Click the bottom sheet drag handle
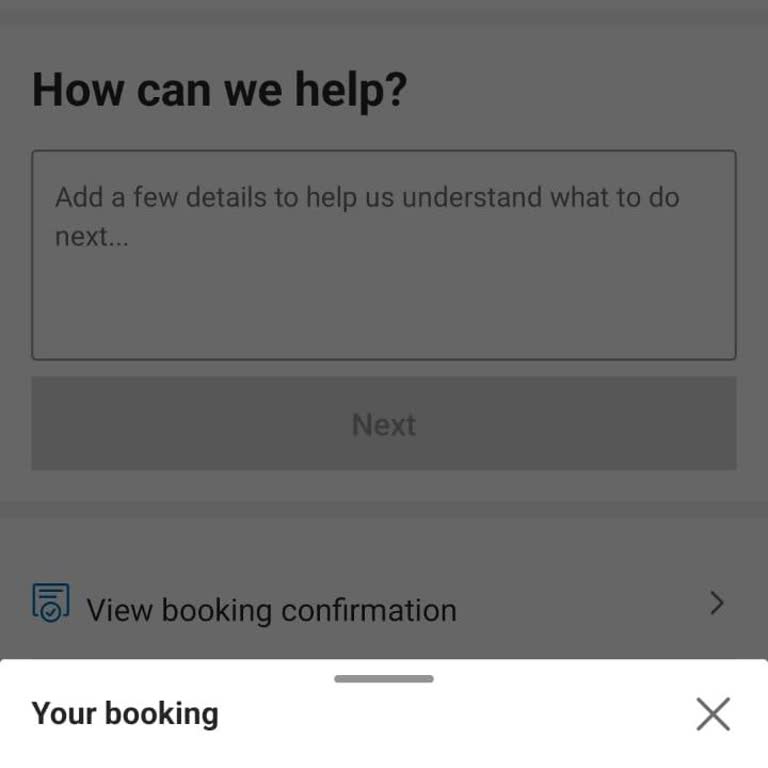Screen dimensions: 768x768 point(384,679)
